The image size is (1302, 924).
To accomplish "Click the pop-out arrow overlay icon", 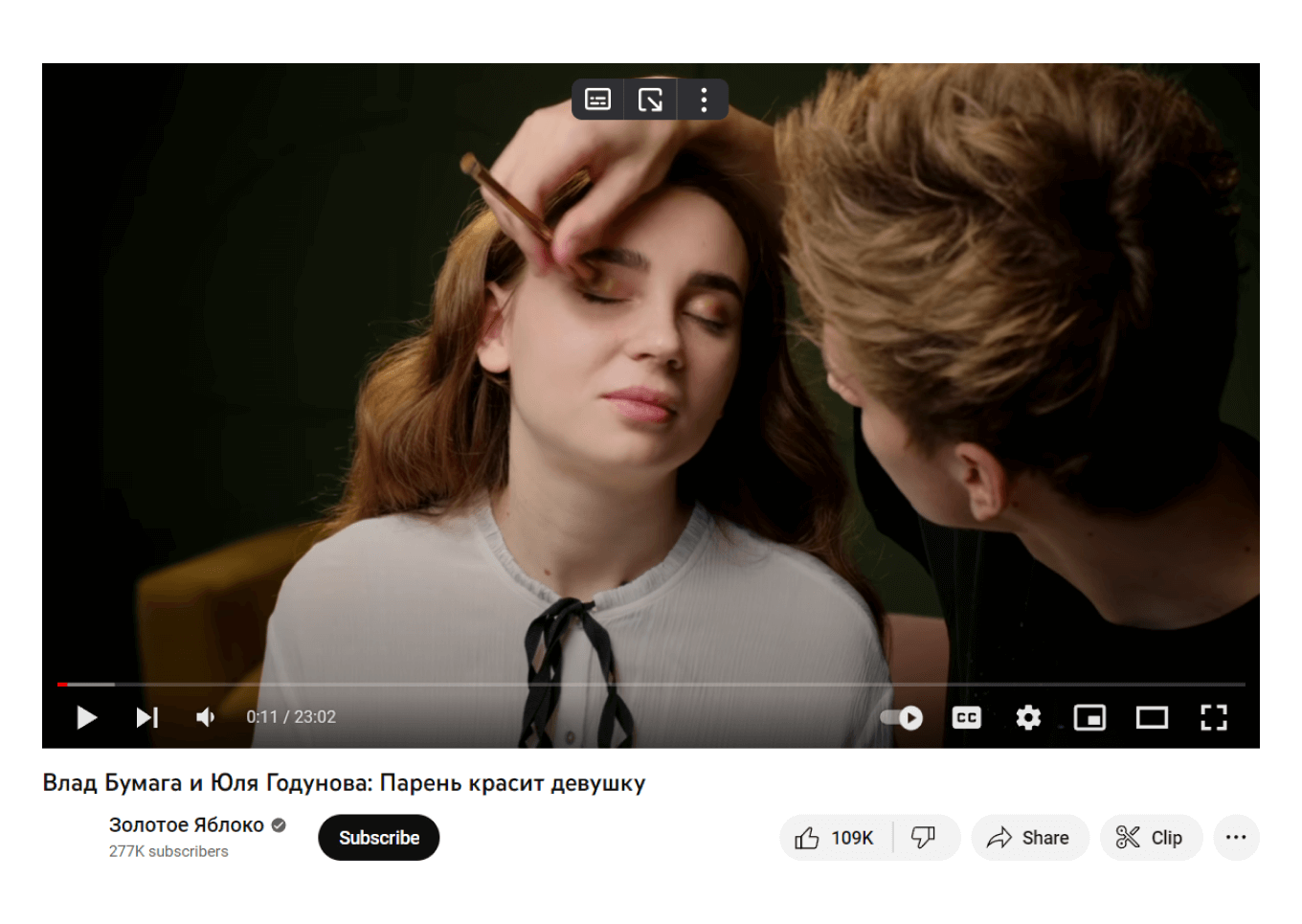I will (x=650, y=100).
